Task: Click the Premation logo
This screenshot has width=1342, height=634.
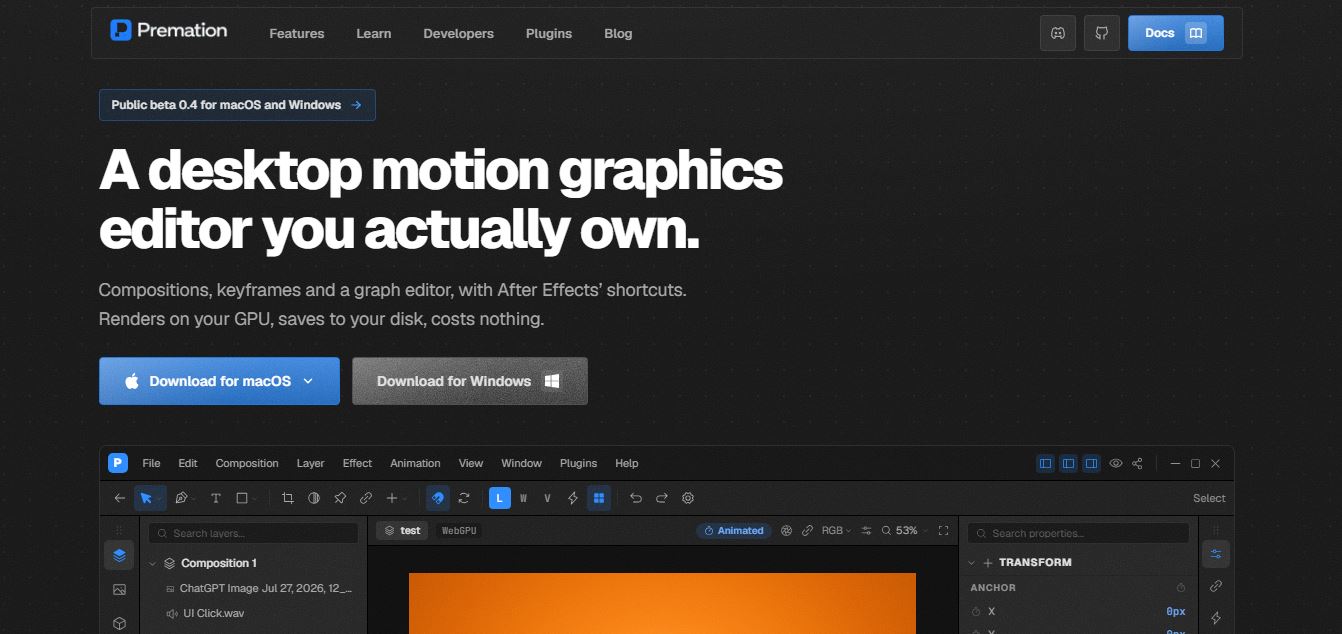Action: point(168,31)
